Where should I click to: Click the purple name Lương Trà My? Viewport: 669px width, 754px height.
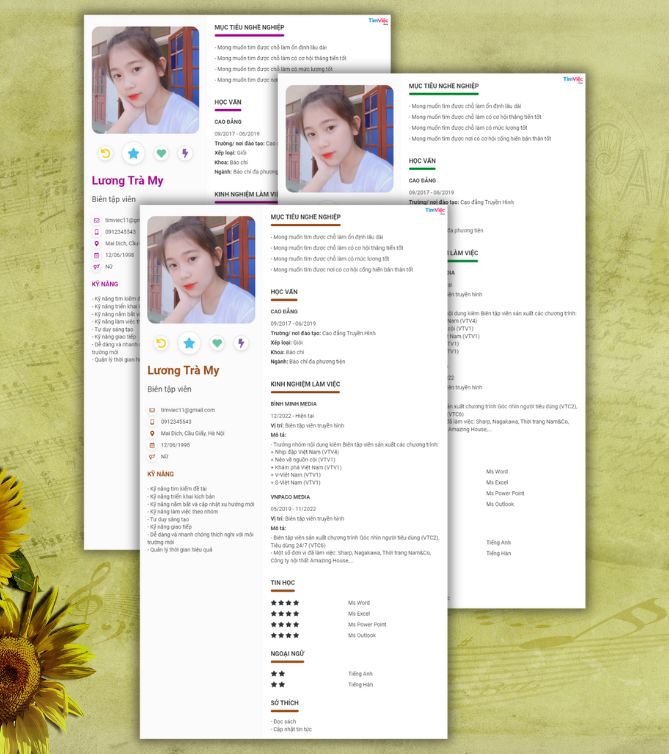pyautogui.click(x=127, y=181)
